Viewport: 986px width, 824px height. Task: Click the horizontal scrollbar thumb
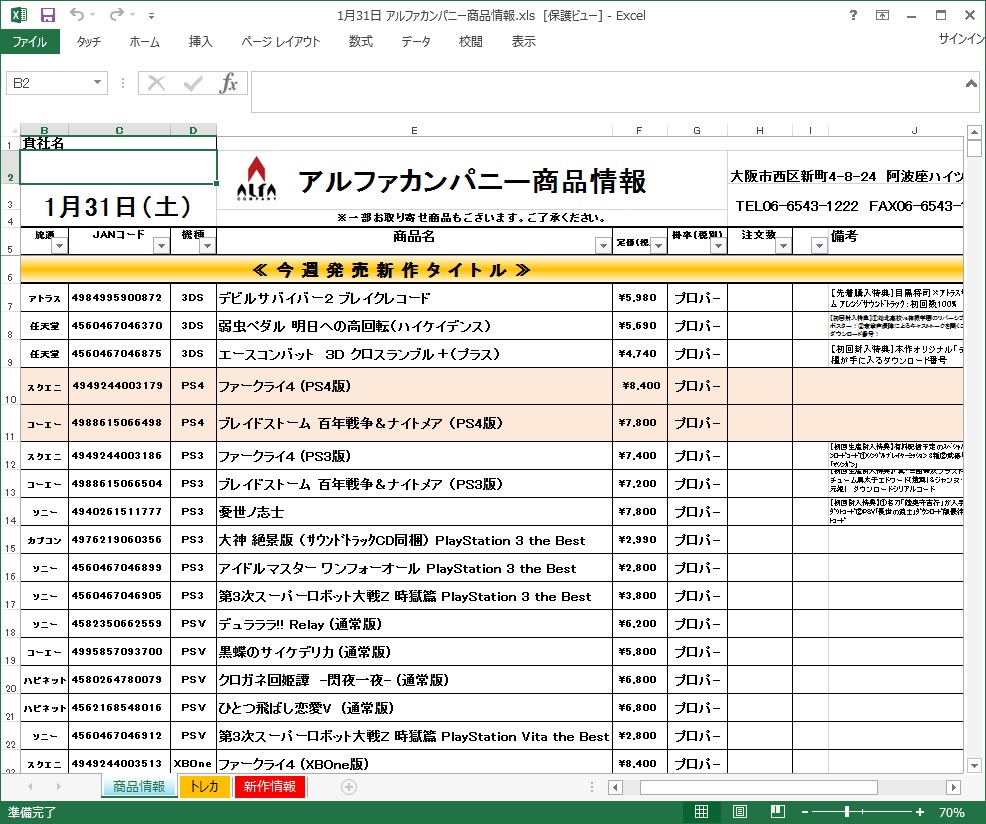click(x=758, y=787)
